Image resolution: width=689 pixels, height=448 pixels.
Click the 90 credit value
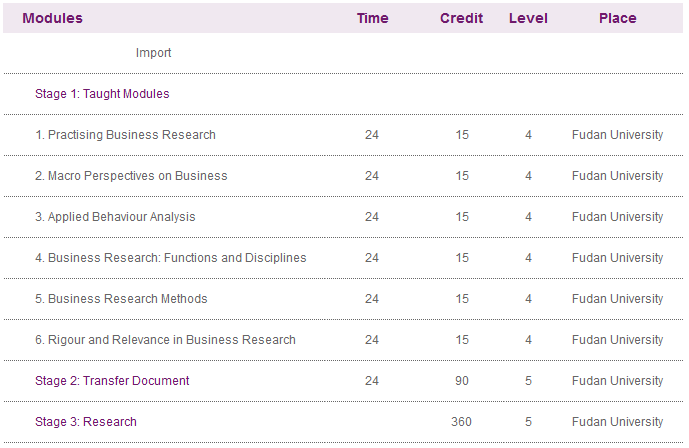pyautogui.click(x=462, y=381)
